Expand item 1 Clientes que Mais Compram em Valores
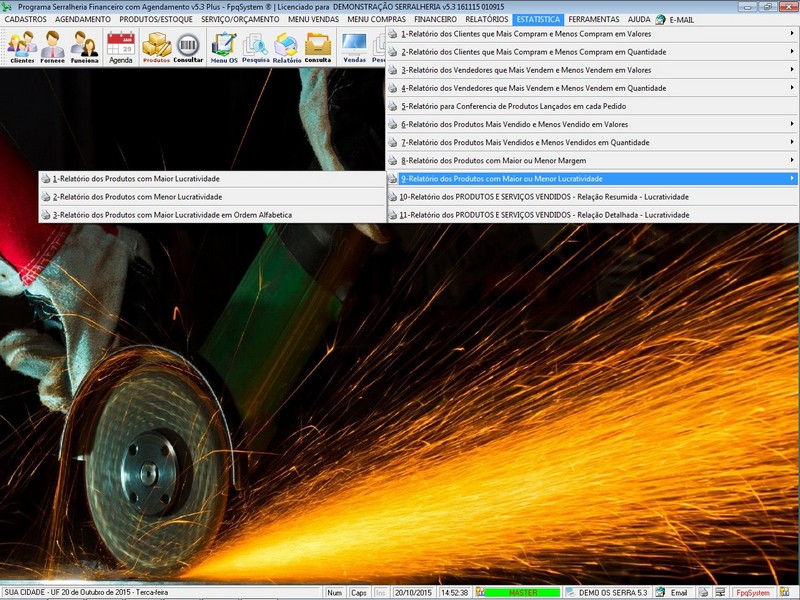800x600 pixels. click(x=525, y=34)
